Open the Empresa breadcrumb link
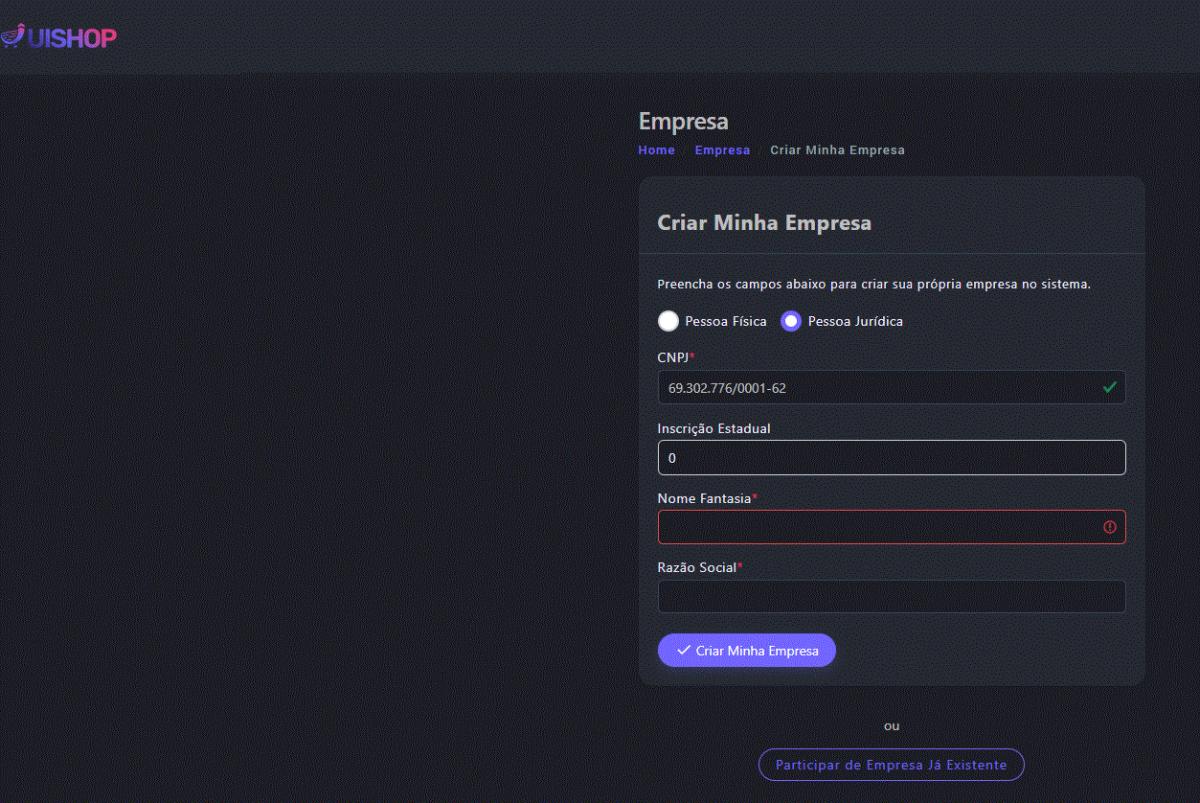This screenshot has height=803, width=1200. pos(722,150)
